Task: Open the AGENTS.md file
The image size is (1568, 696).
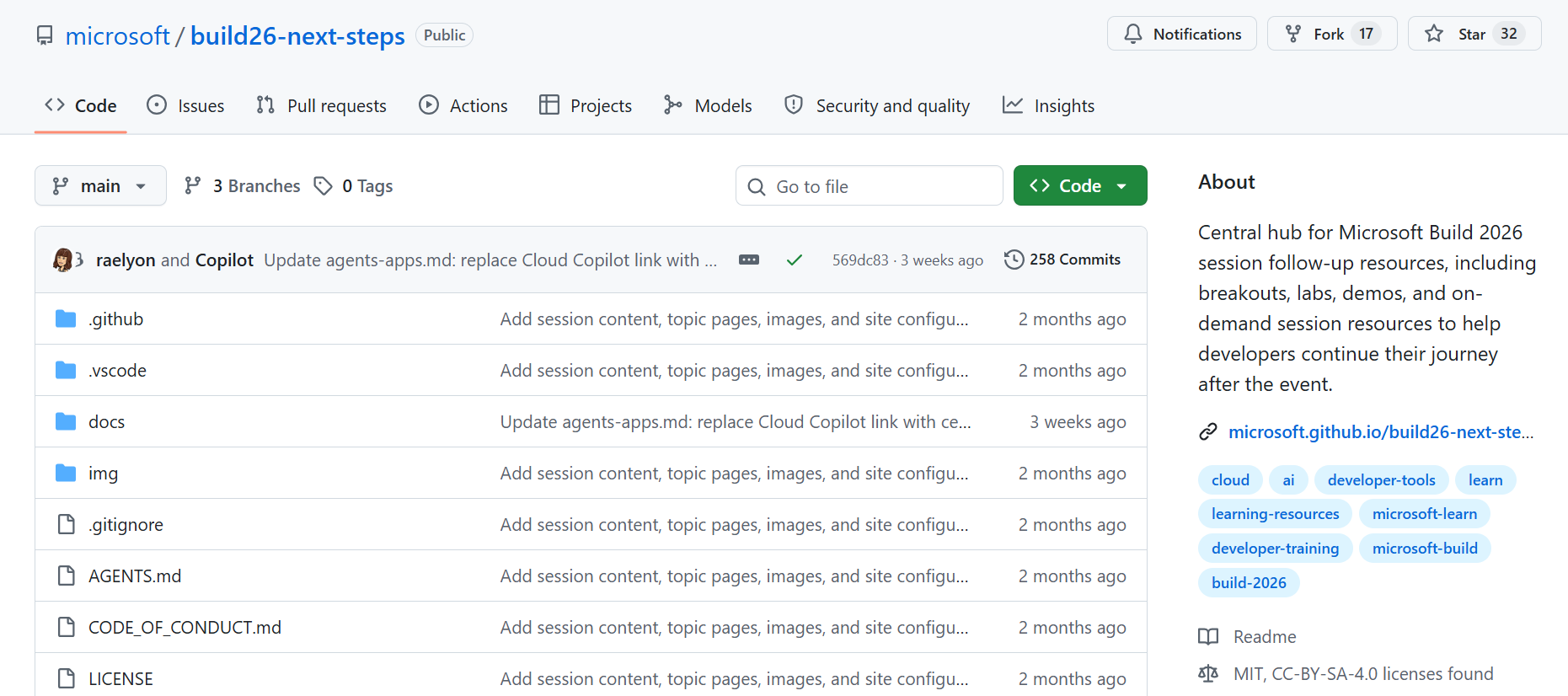Action: pyautogui.click(x=135, y=576)
